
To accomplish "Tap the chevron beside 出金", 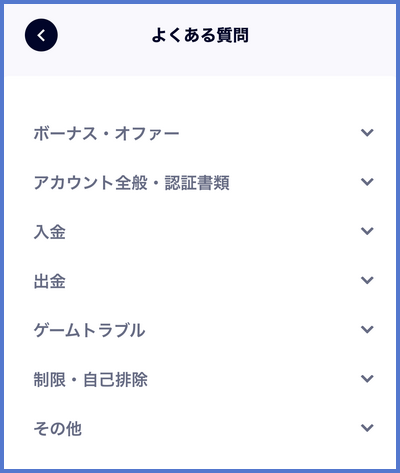I will point(367,280).
